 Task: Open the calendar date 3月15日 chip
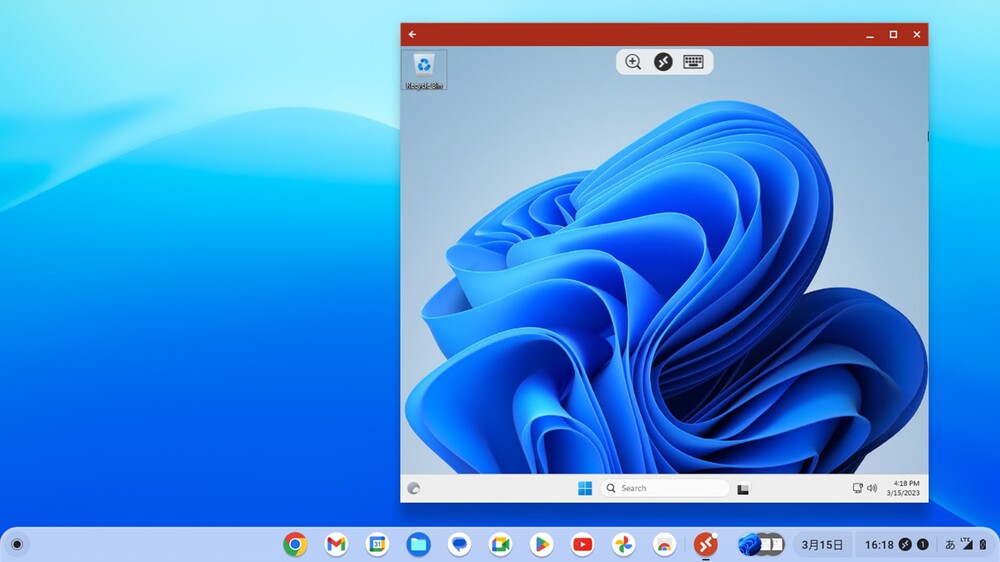[823, 545]
